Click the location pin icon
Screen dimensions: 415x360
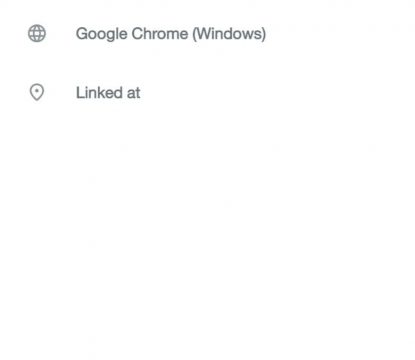pos(37,92)
